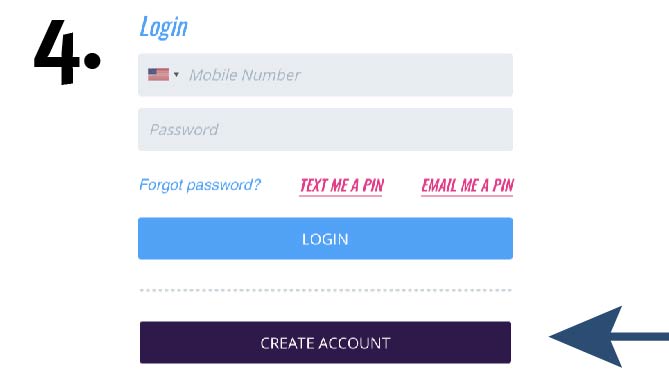The image size is (669, 374).
Task: Request a login PIN sent via email
Action: coord(467,186)
